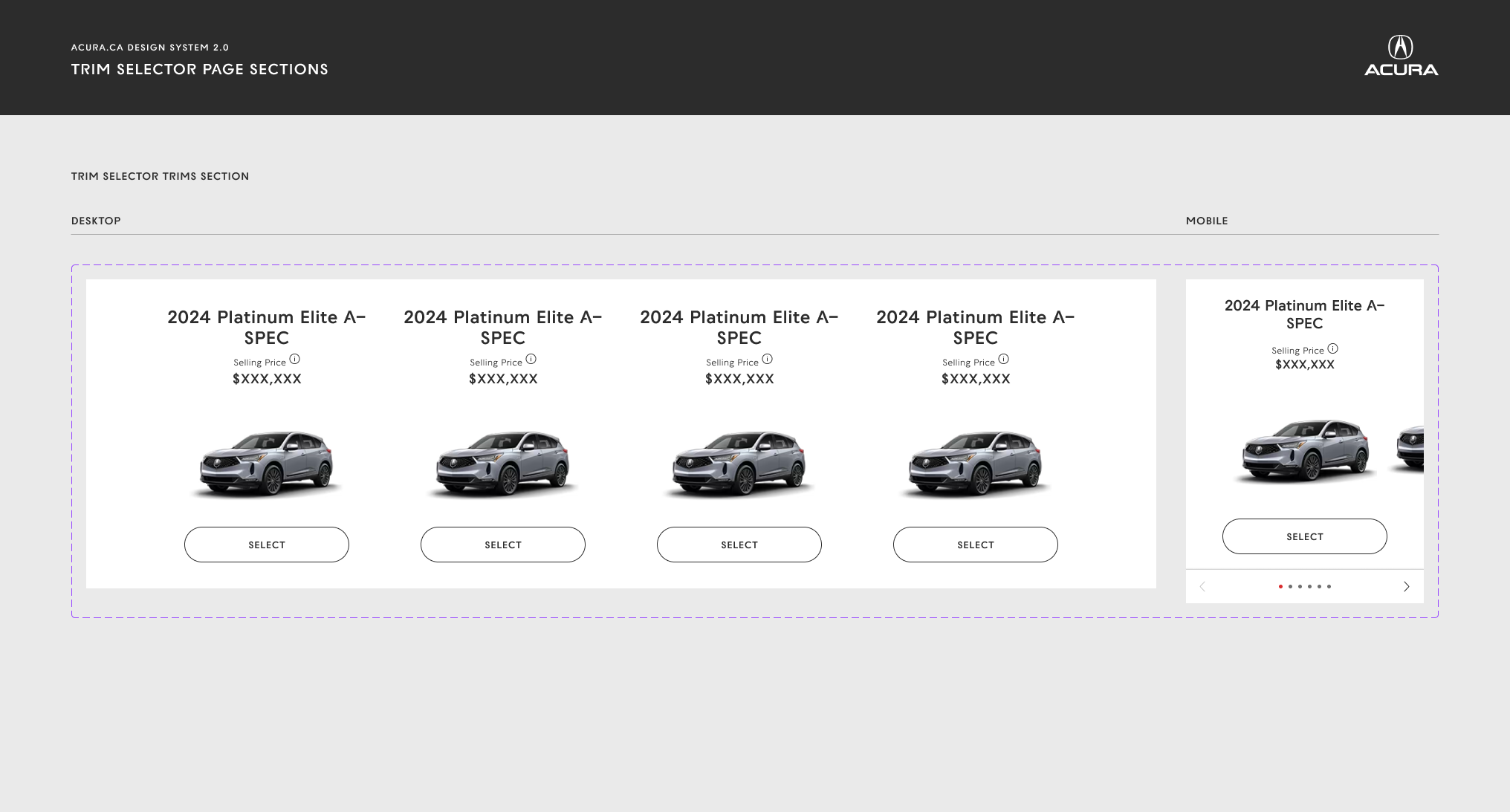Hit SELECT on the third desktop trim card
The width and height of the screenshot is (1510, 812).
click(x=739, y=545)
